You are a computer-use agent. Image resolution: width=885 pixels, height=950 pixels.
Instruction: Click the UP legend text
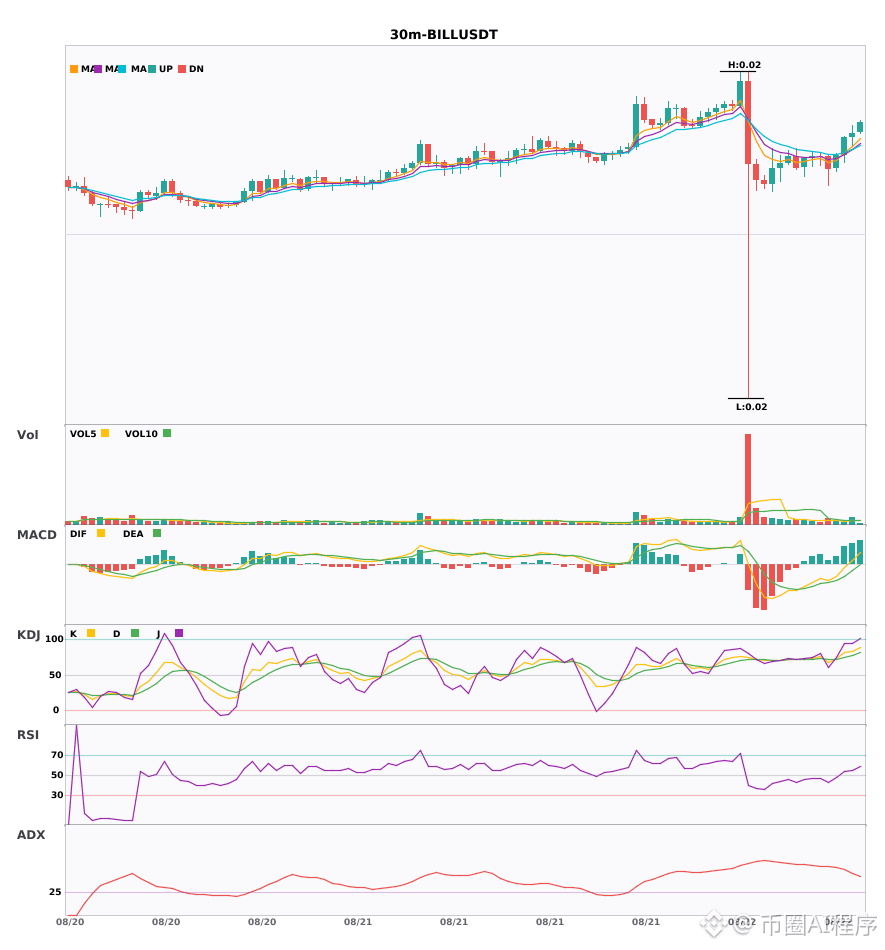click(165, 69)
